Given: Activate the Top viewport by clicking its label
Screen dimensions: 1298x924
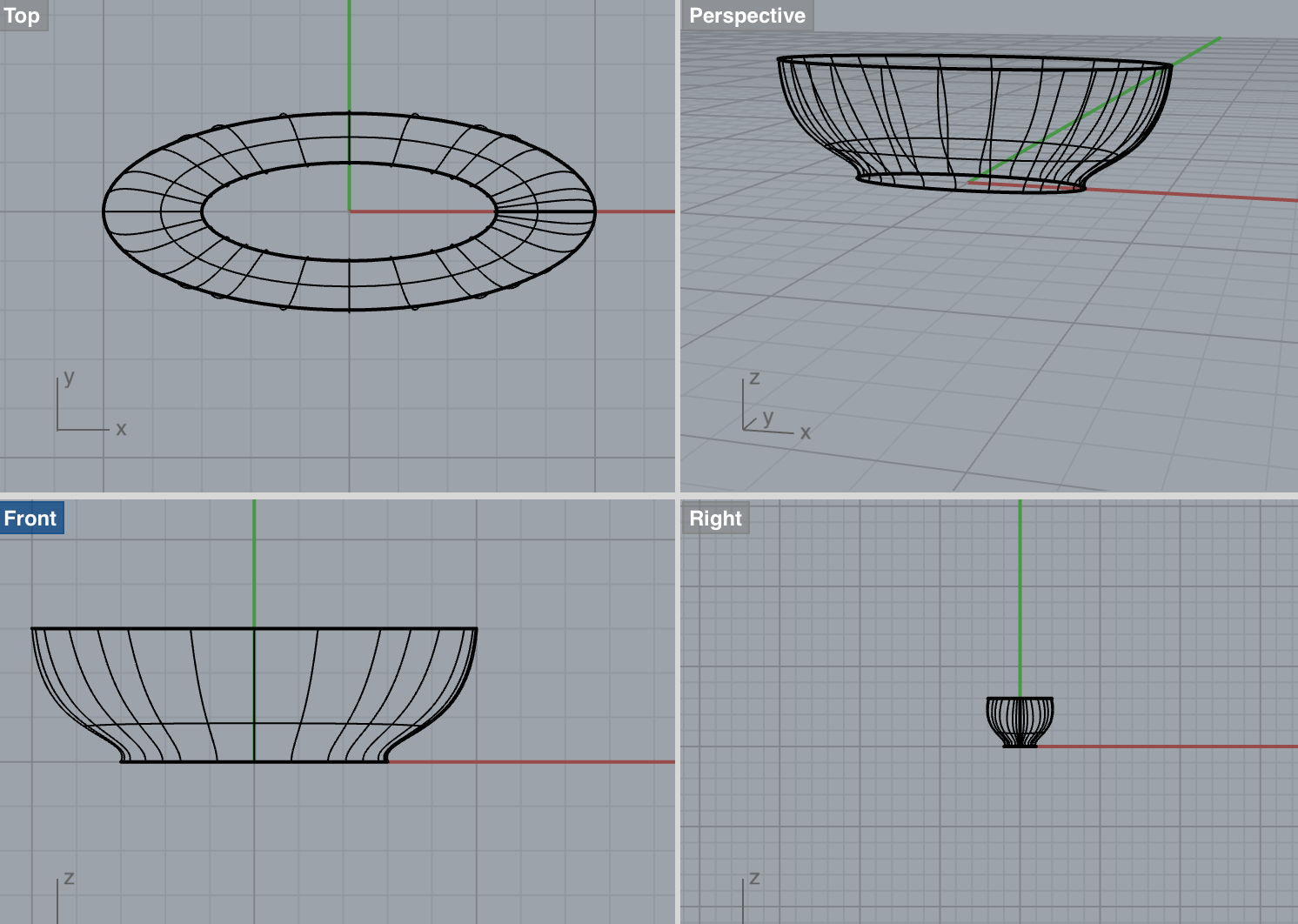Looking at the screenshot, I should point(21,15).
